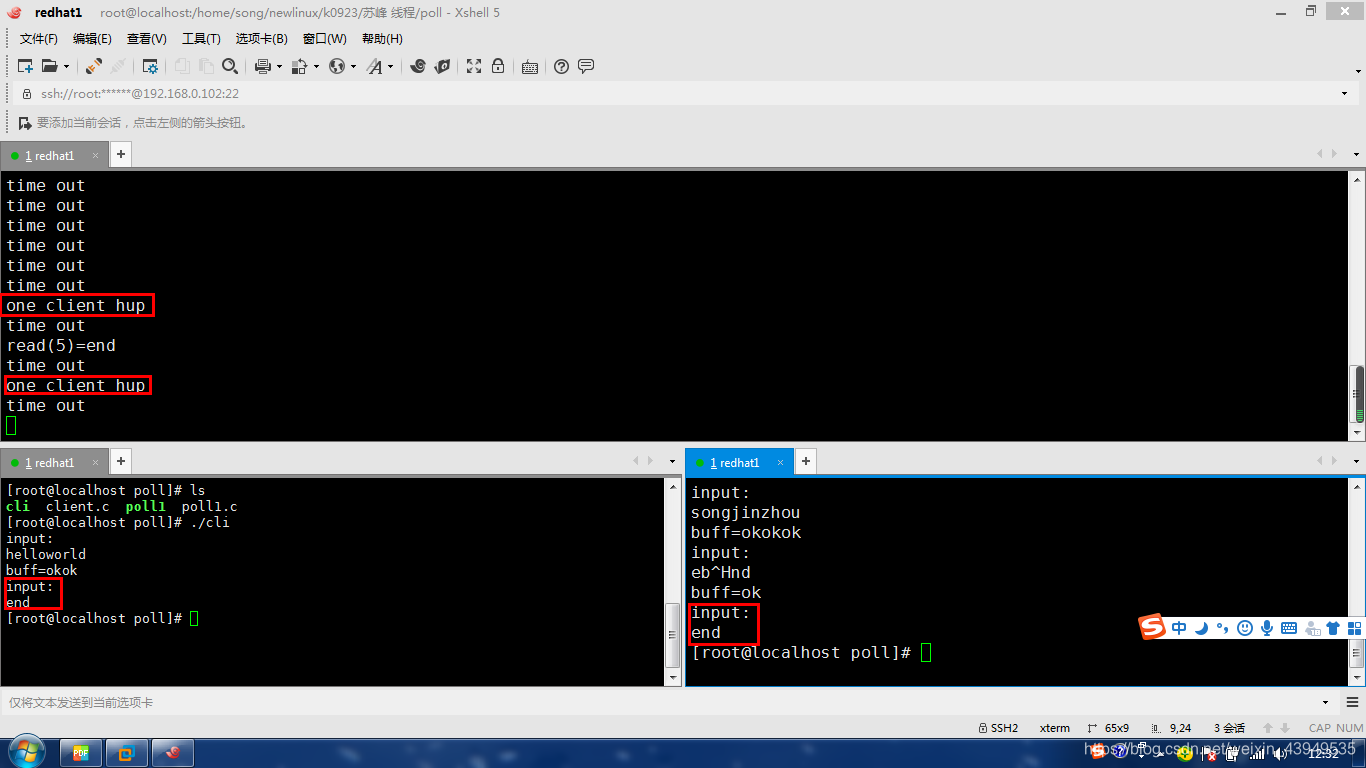Click the bottom-right pane scrollbar thumb
The width and height of the screenshot is (1366, 768).
[x=1358, y=655]
